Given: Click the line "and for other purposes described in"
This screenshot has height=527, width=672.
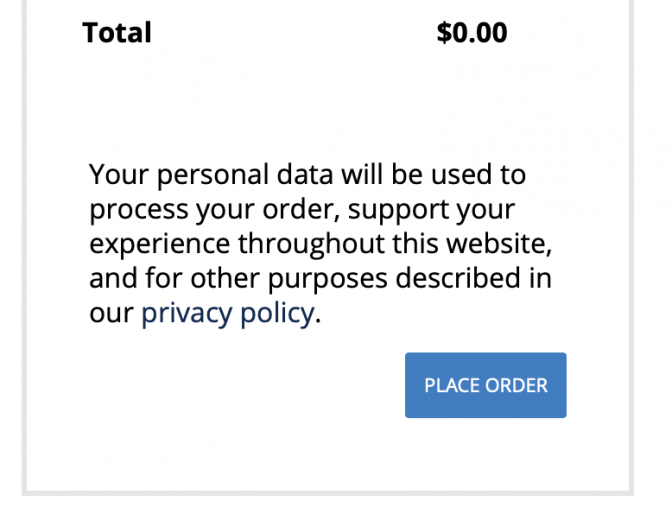Looking at the screenshot, I should click(x=320, y=278).
